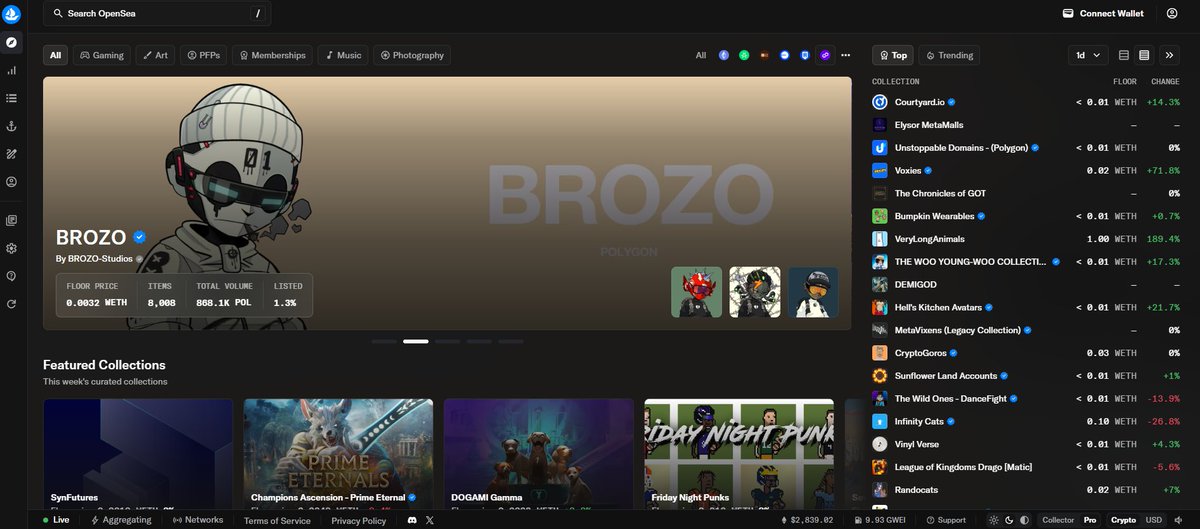Open the Infinity Cats collection row
1200x529 pixels.
pyautogui.click(x=1026, y=421)
